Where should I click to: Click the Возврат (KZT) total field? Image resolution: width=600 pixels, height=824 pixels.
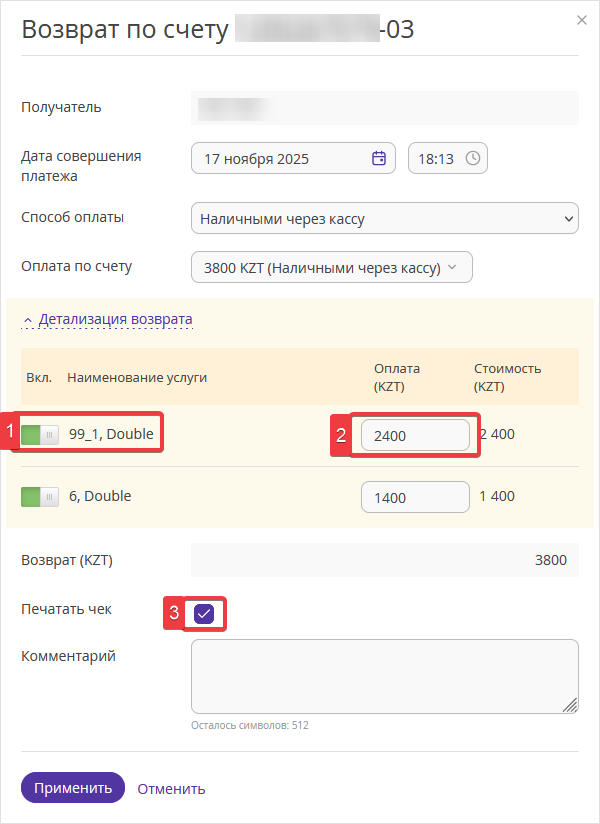384,560
